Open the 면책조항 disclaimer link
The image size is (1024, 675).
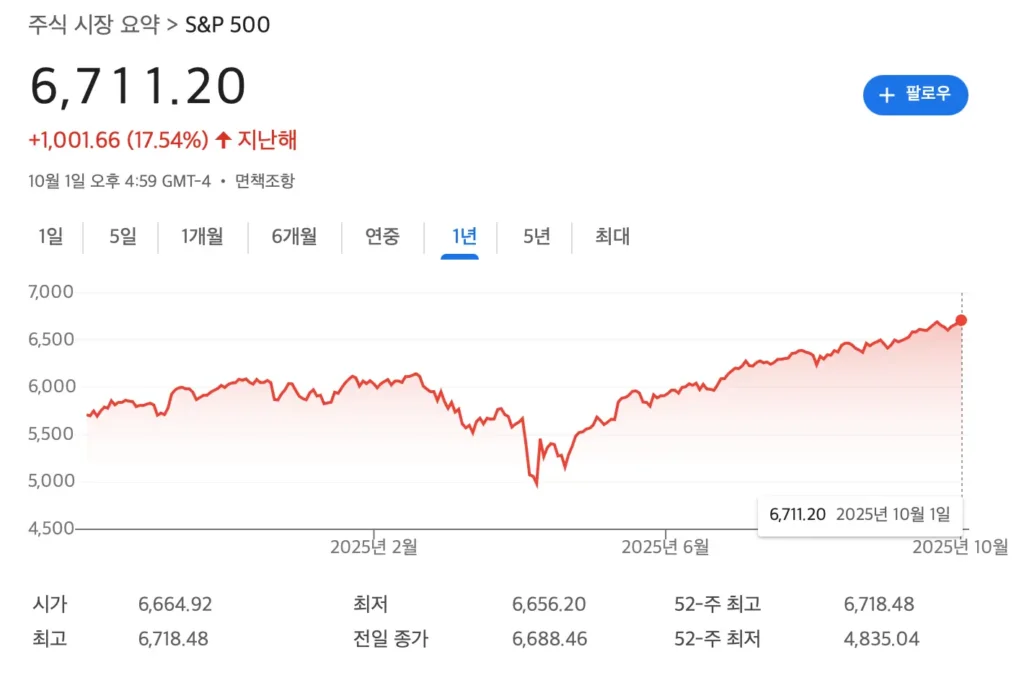point(267,182)
